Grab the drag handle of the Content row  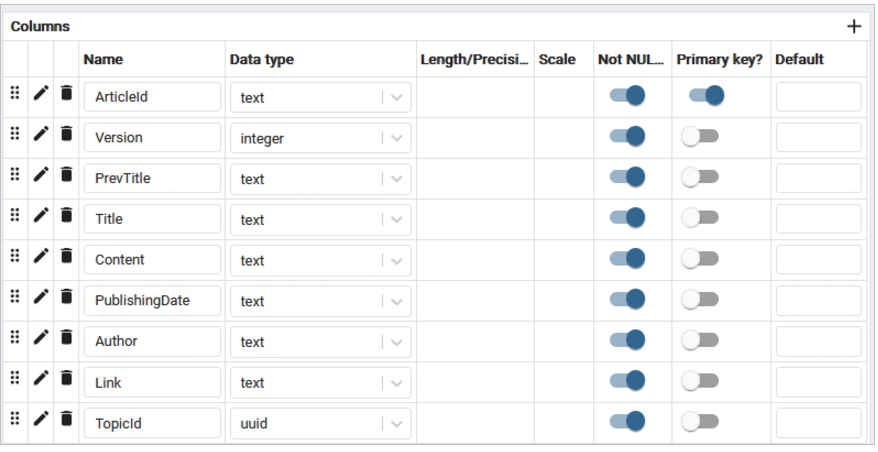tap(15, 256)
